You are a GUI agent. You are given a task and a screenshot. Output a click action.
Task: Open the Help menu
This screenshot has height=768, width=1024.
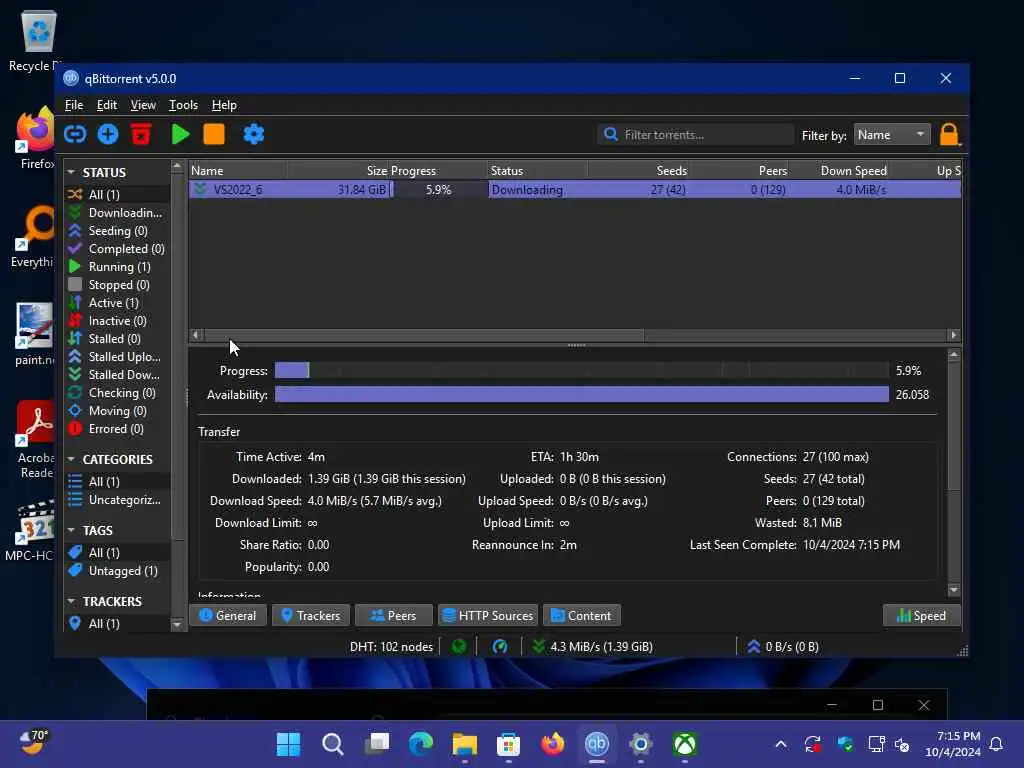[x=224, y=105]
